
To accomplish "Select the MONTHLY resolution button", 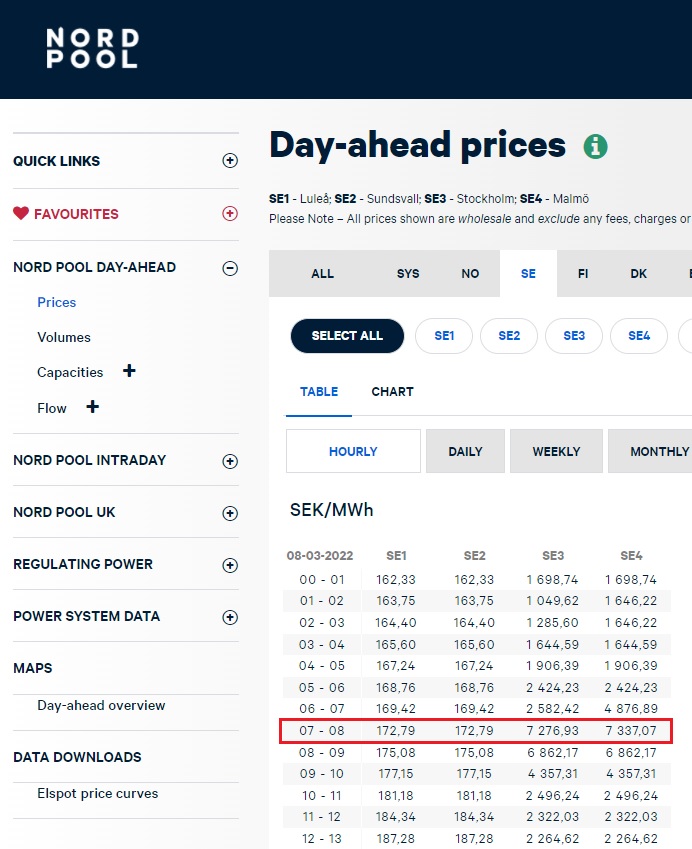I will pyautogui.click(x=650, y=451).
